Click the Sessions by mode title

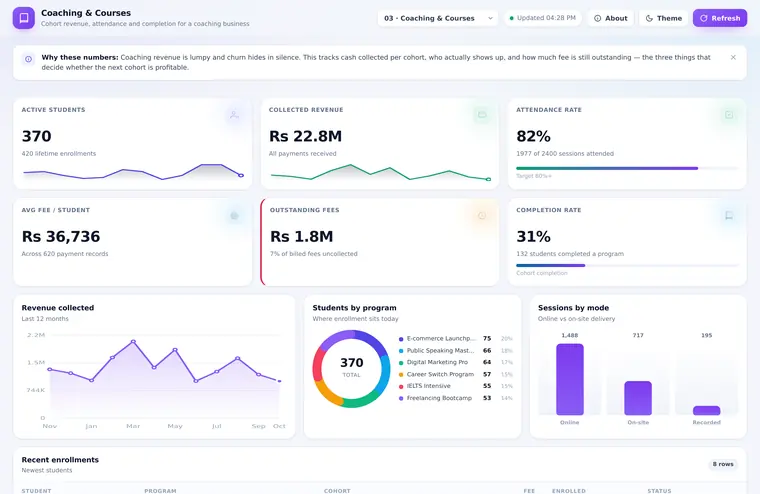tap(573, 308)
